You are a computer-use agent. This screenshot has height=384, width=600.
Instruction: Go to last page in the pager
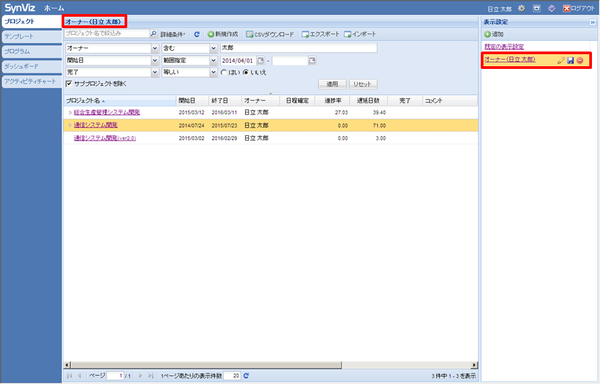pyautogui.click(x=151, y=376)
